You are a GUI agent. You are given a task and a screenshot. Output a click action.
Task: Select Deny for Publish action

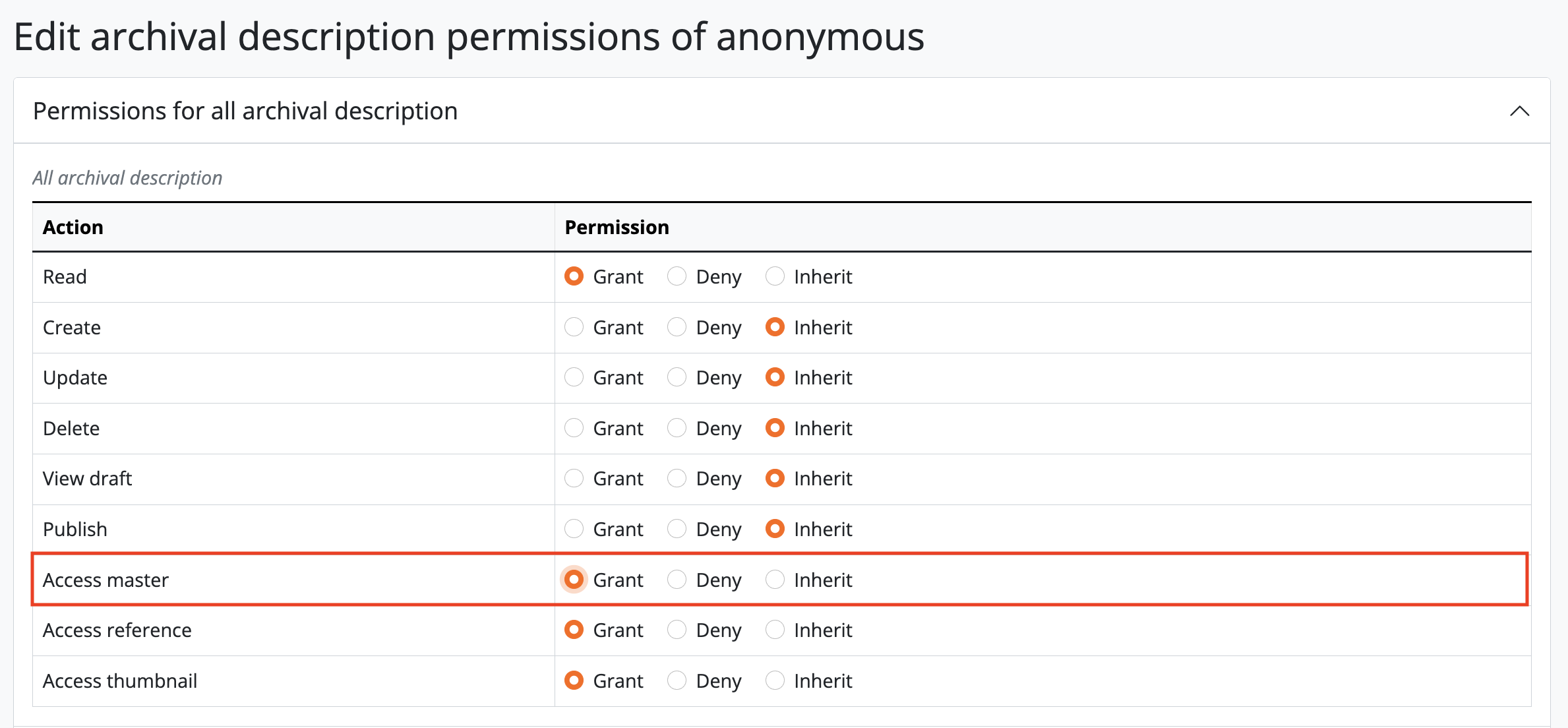pyautogui.click(x=677, y=529)
